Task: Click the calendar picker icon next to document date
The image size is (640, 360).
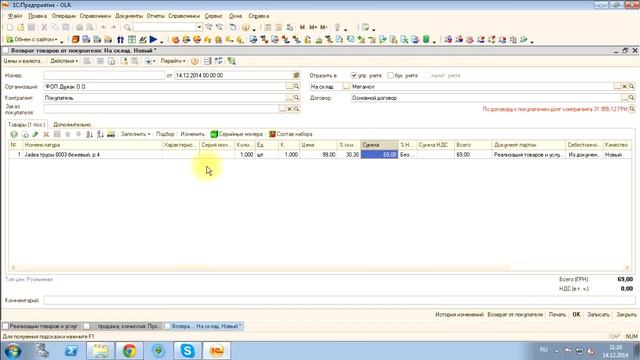Action: (296, 76)
